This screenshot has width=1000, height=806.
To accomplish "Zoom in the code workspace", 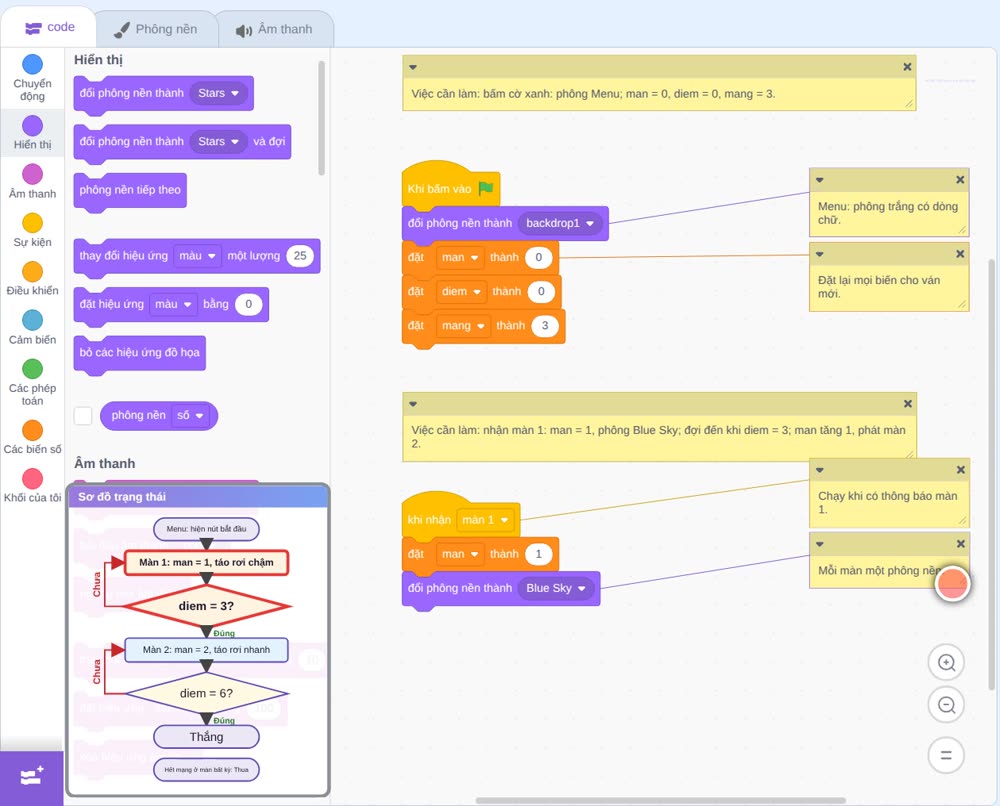I will pos(946,663).
